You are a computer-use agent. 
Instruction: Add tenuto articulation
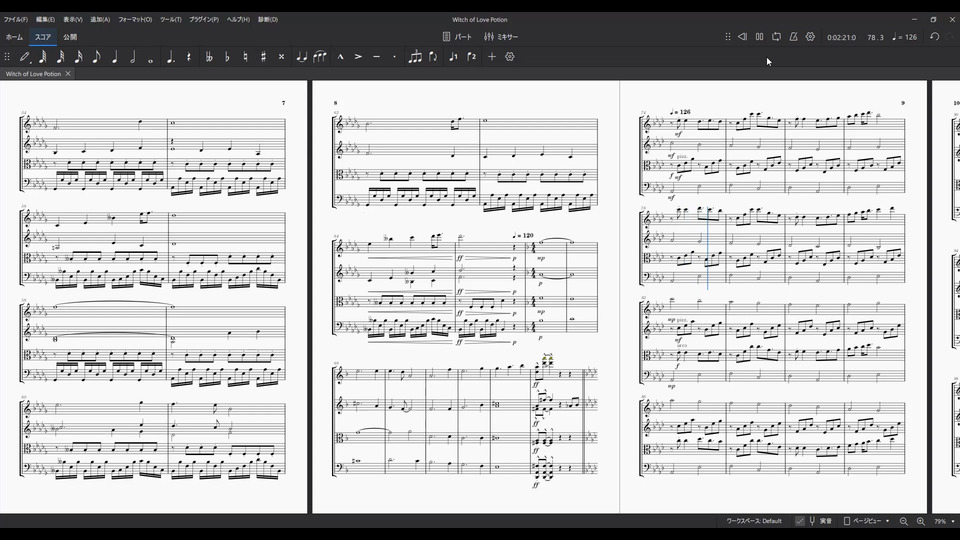click(x=377, y=57)
